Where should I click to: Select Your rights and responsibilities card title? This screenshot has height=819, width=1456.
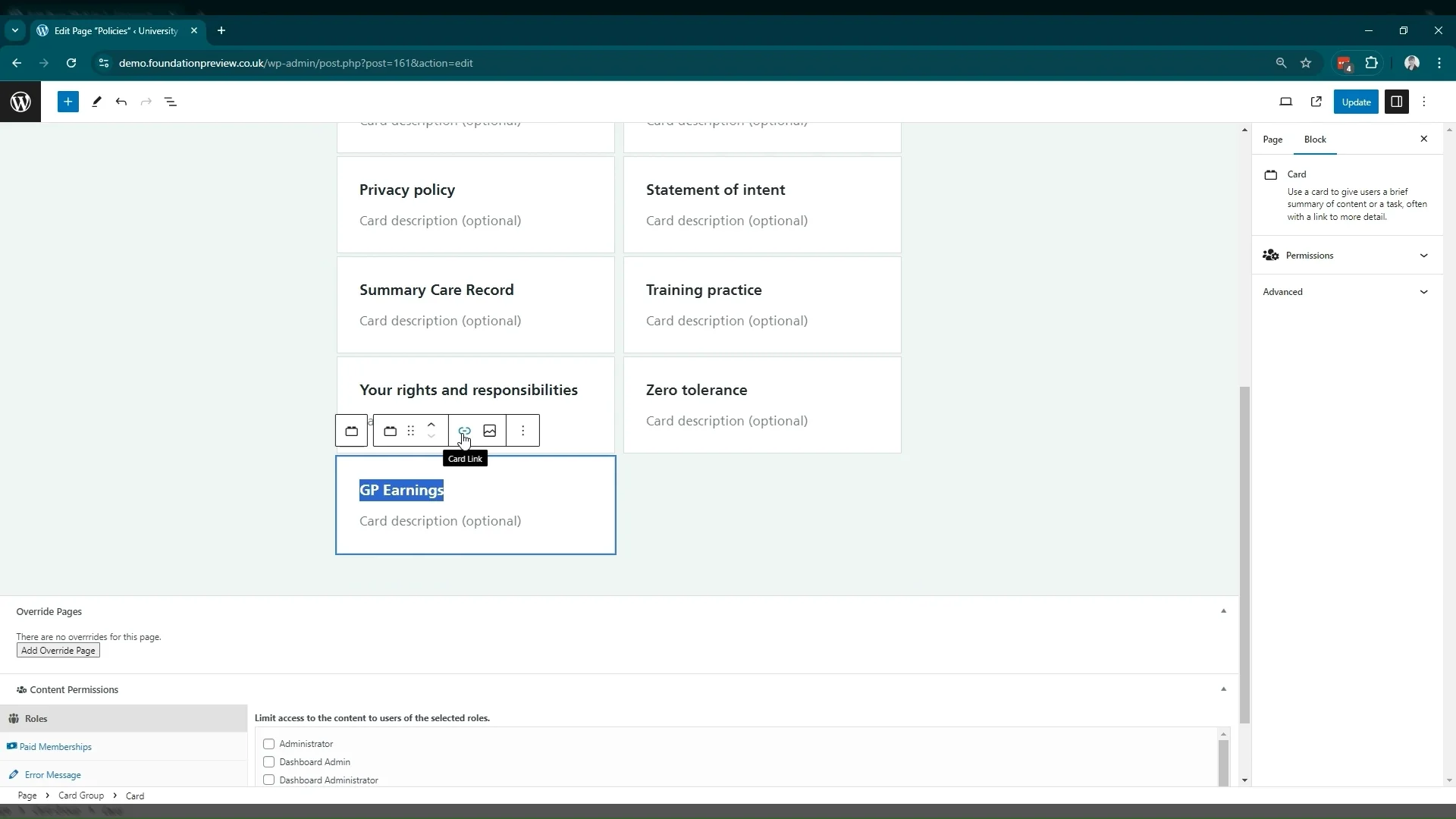(469, 390)
